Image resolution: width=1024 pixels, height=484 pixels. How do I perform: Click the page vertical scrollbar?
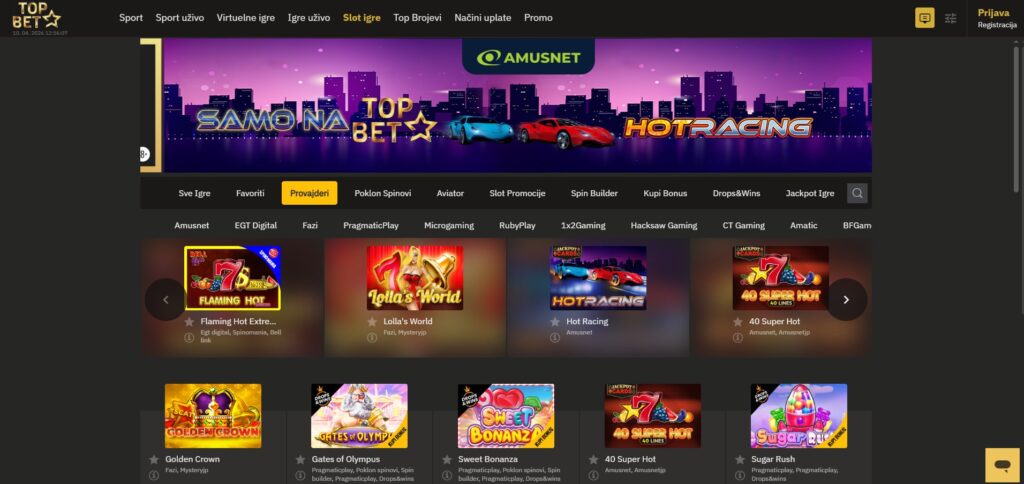pyautogui.click(x=1016, y=196)
